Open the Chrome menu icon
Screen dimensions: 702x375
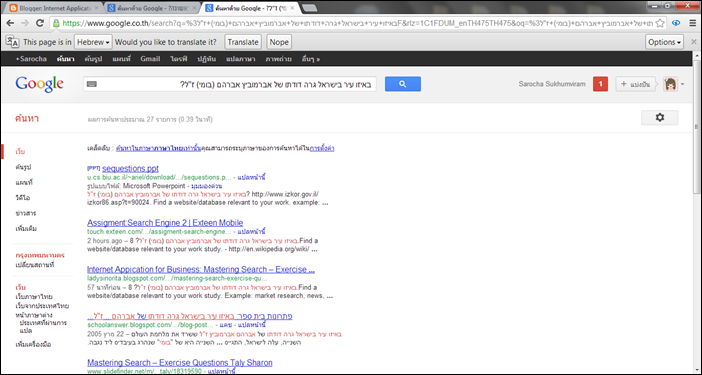coord(693,23)
